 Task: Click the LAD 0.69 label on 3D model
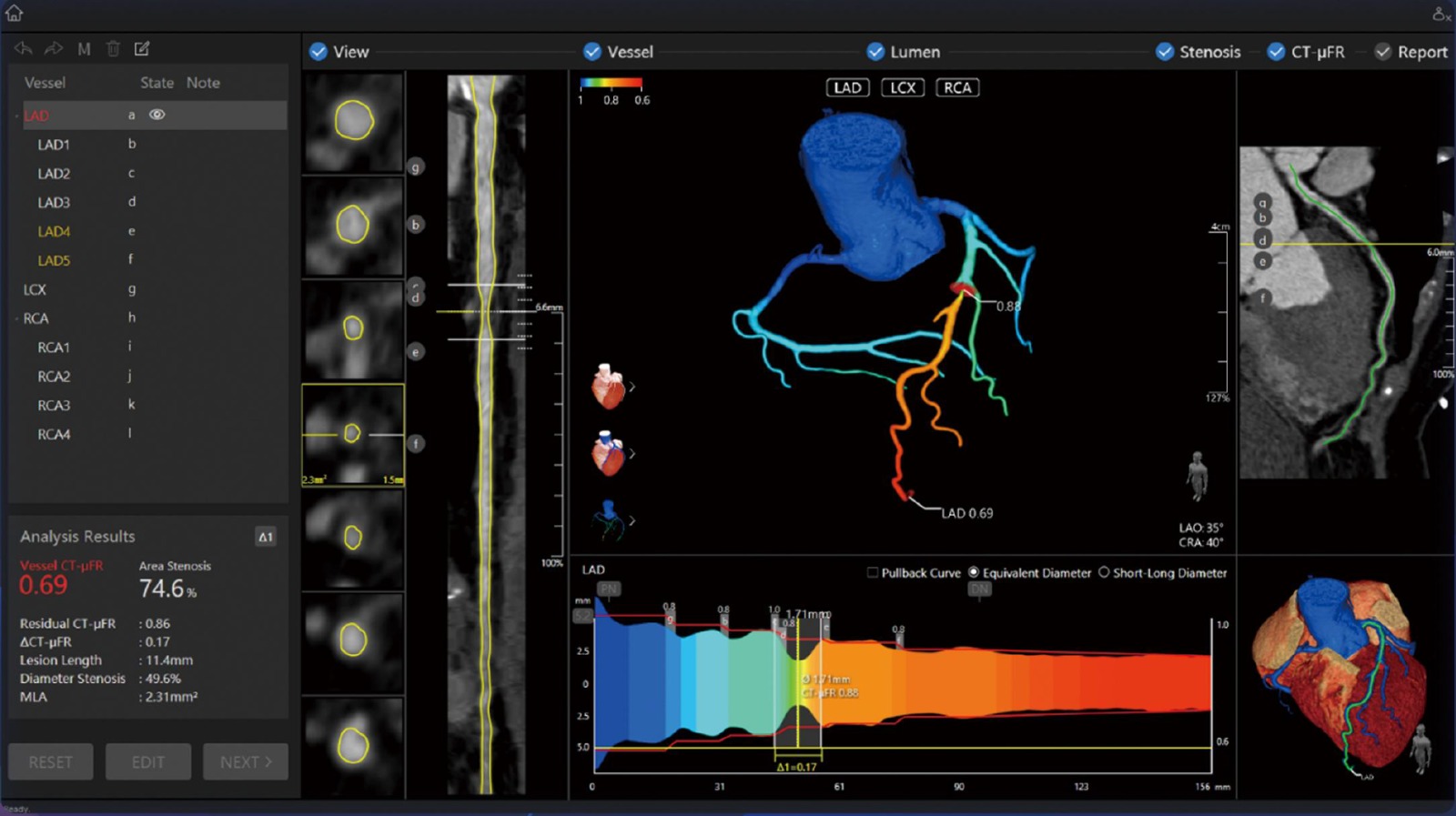click(x=966, y=513)
